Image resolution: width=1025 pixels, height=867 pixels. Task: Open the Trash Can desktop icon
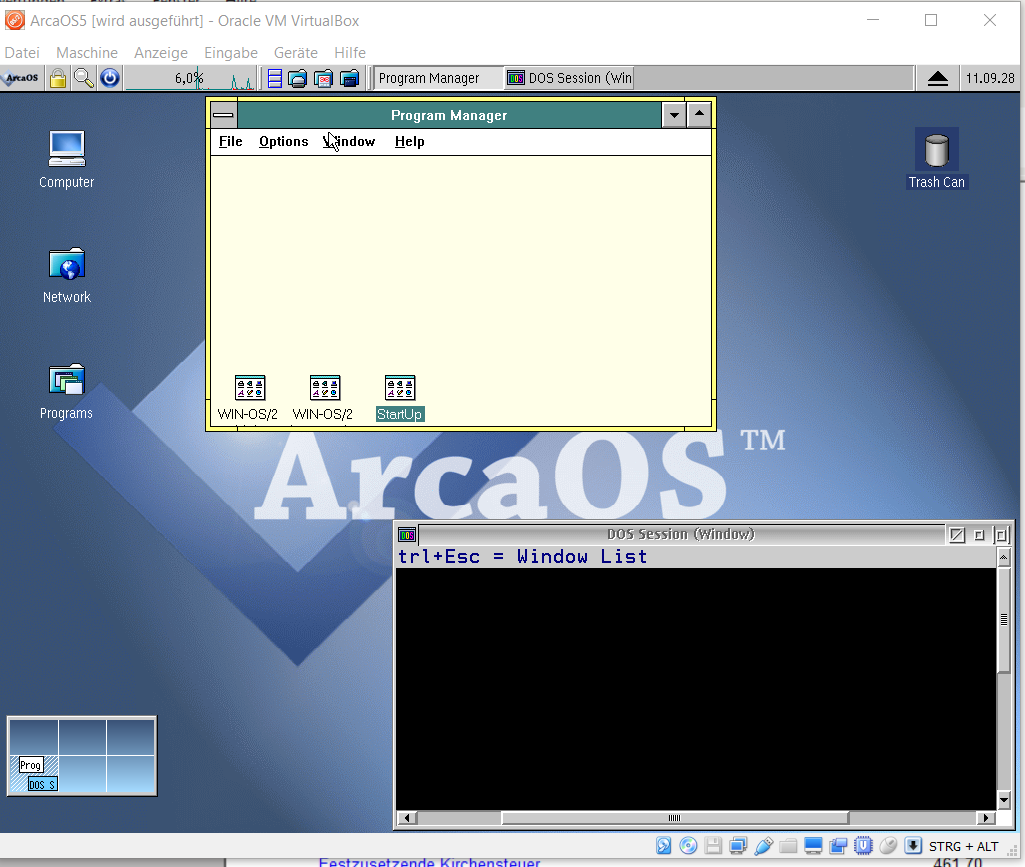(x=937, y=159)
